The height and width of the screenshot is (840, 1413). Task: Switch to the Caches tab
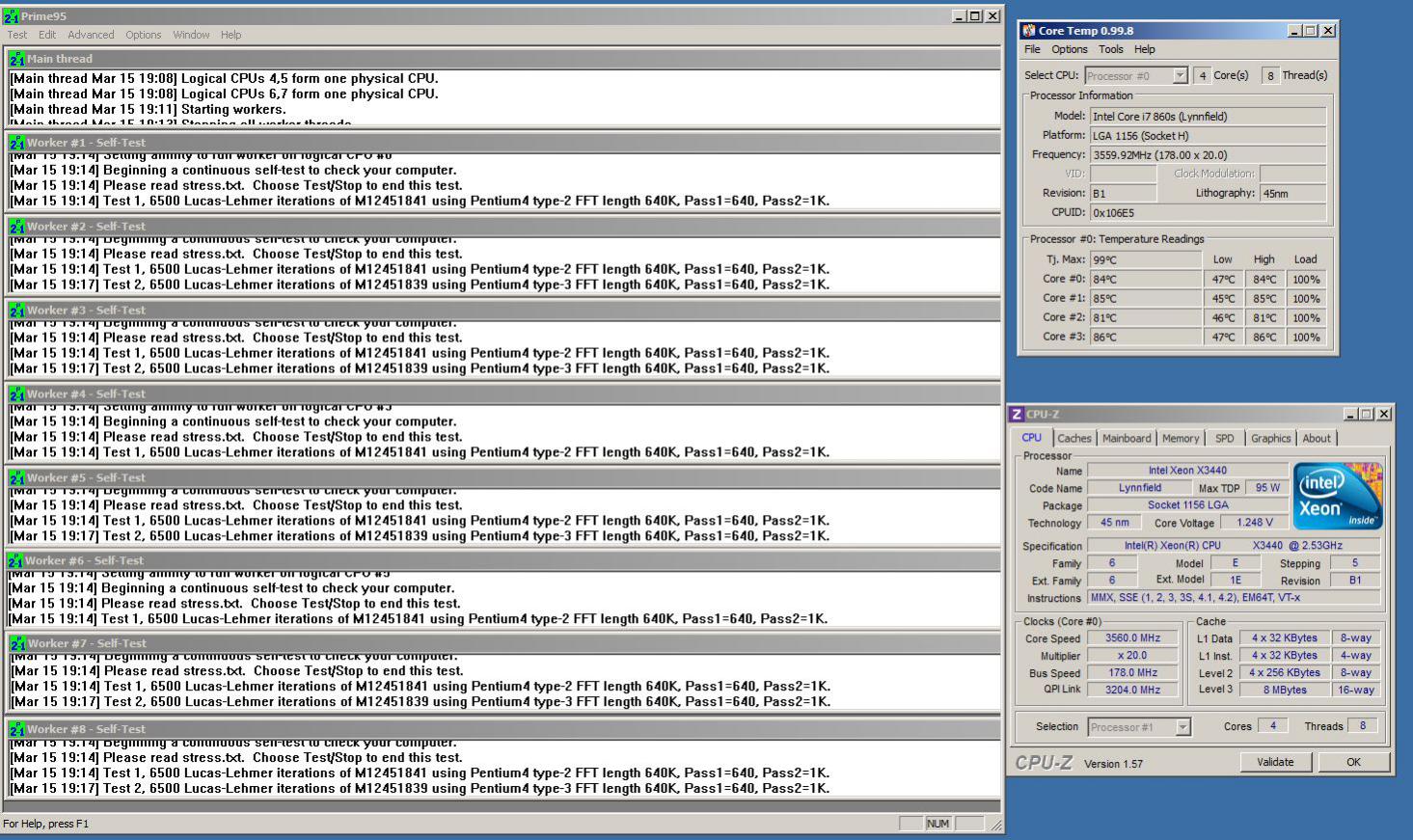(1073, 439)
